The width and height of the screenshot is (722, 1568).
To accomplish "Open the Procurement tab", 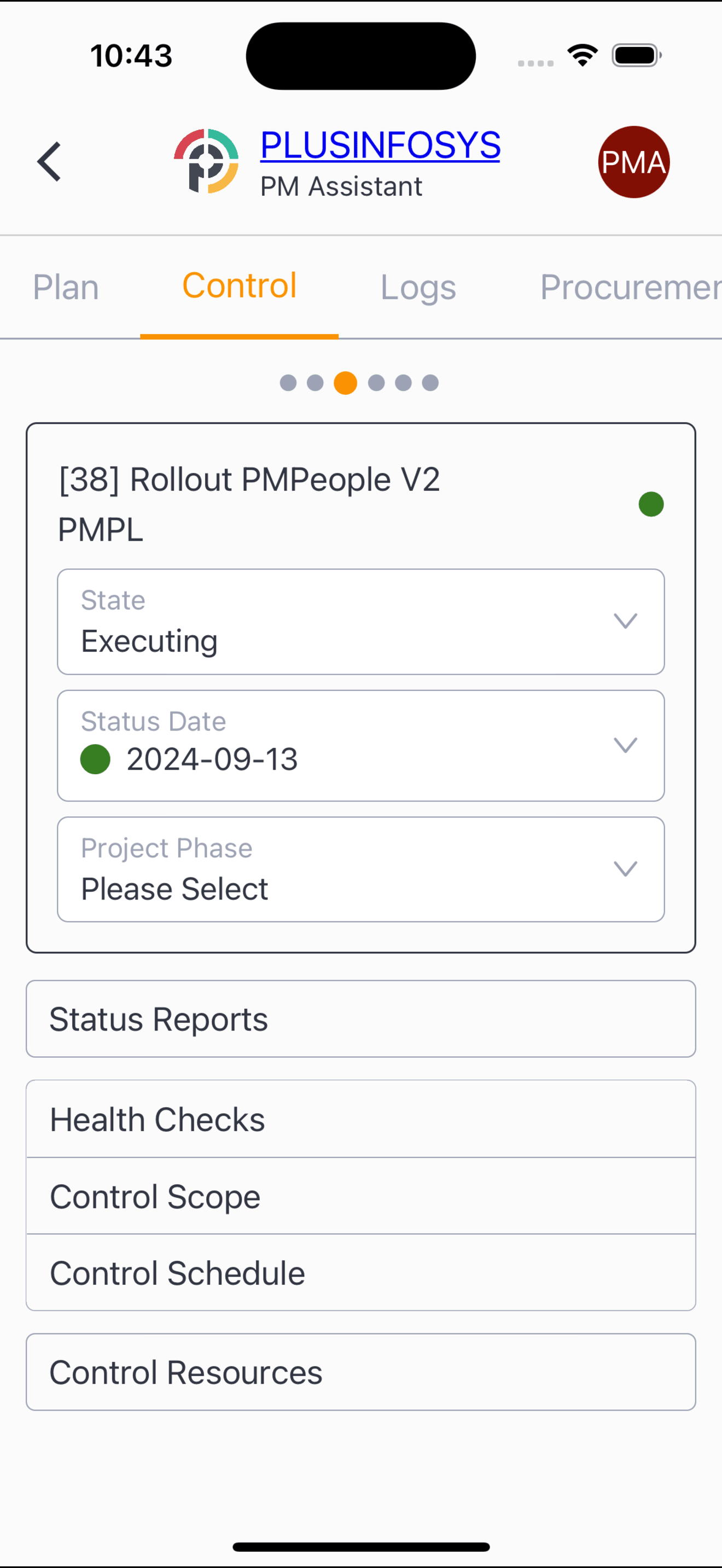I will tap(631, 286).
